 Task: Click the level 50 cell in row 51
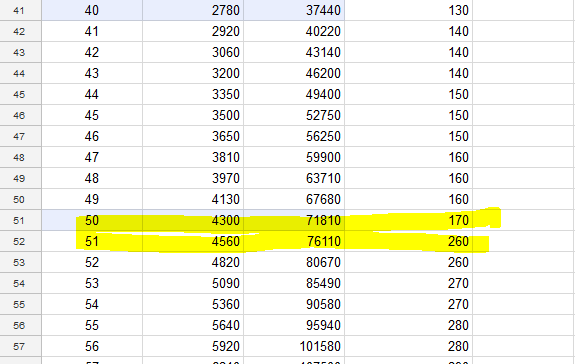(x=92, y=220)
